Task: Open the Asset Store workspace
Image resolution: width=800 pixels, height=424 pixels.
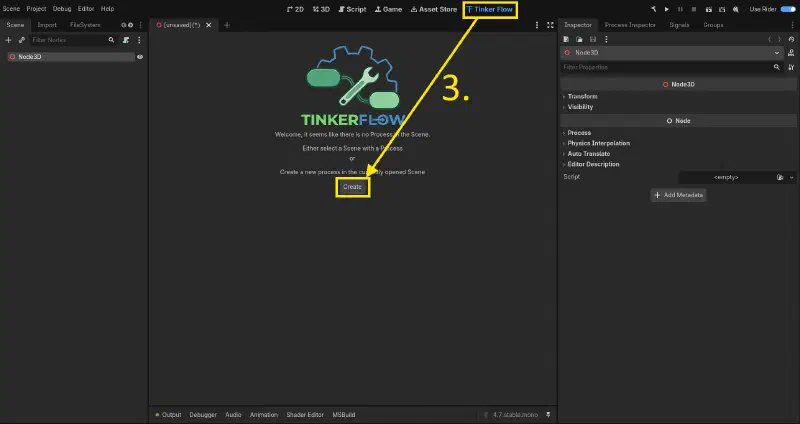Action: coord(434,9)
